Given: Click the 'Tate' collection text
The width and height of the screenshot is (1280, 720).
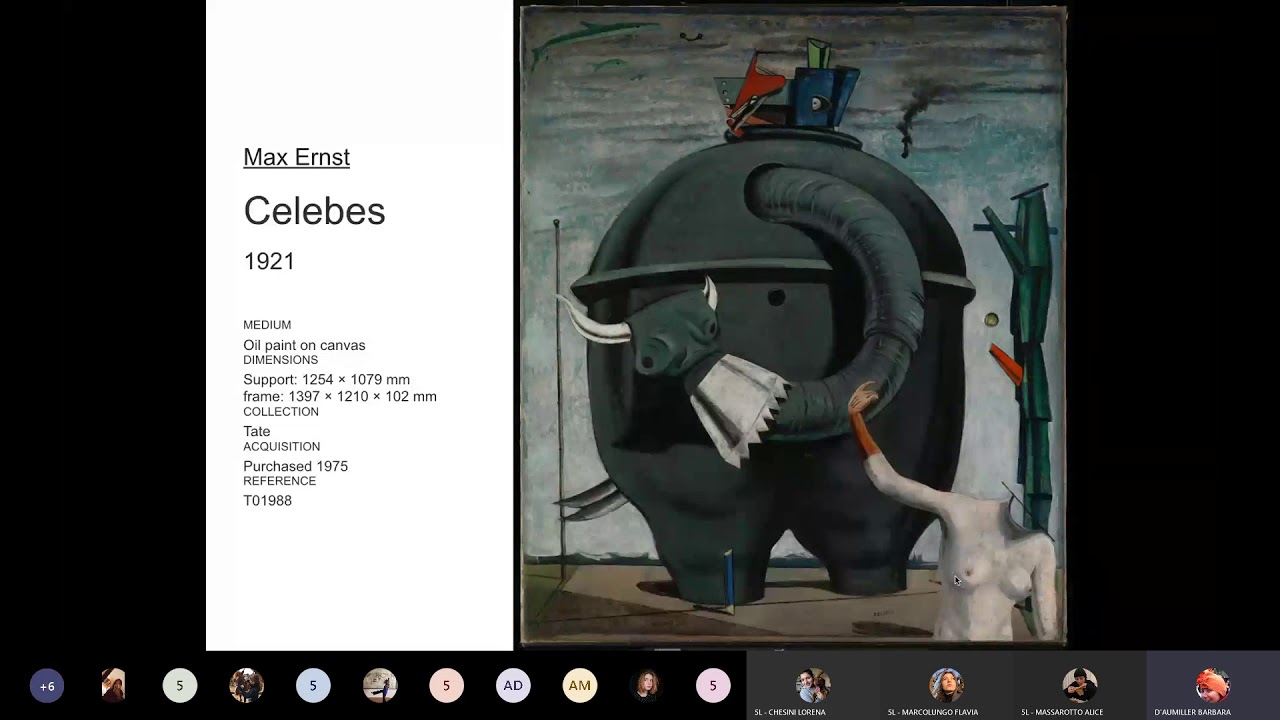Looking at the screenshot, I should [257, 432].
